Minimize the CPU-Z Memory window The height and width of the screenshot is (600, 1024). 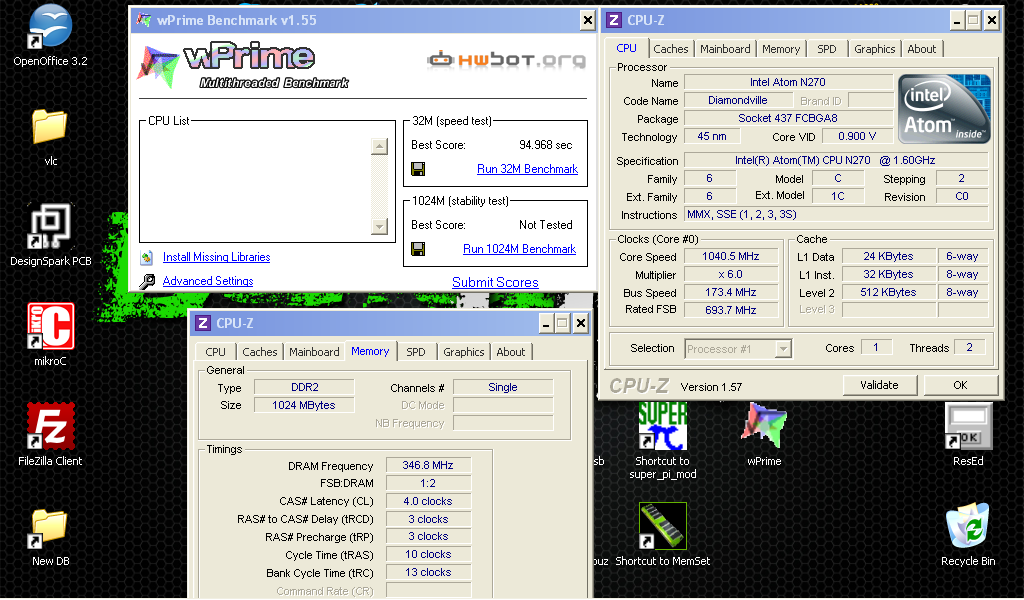pos(547,323)
